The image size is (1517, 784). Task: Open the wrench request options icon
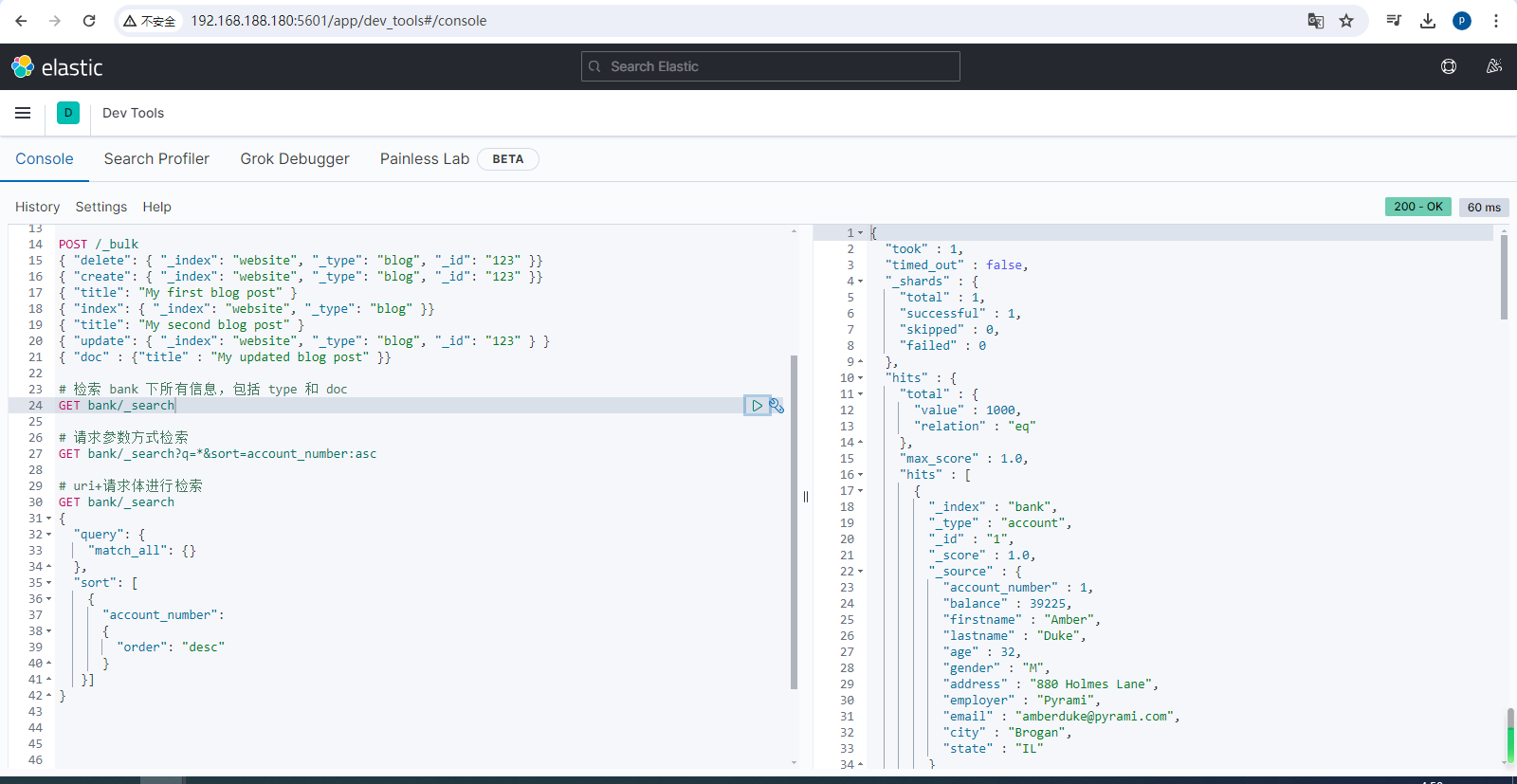[777, 406]
